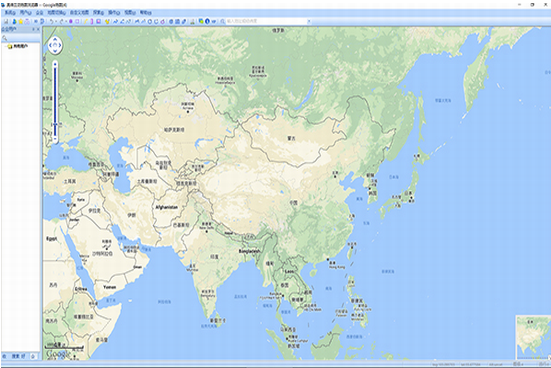This screenshot has width=551, height=368.
Task: Click the Egypt label on the map
Action: (x=52, y=239)
